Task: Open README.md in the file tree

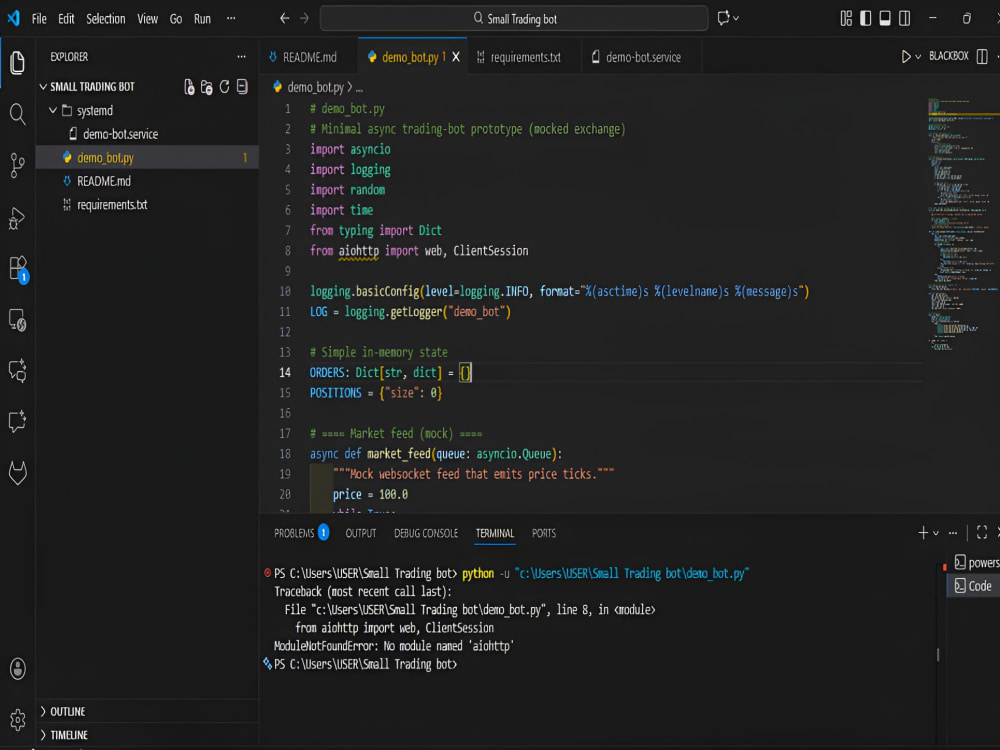Action: point(147,181)
